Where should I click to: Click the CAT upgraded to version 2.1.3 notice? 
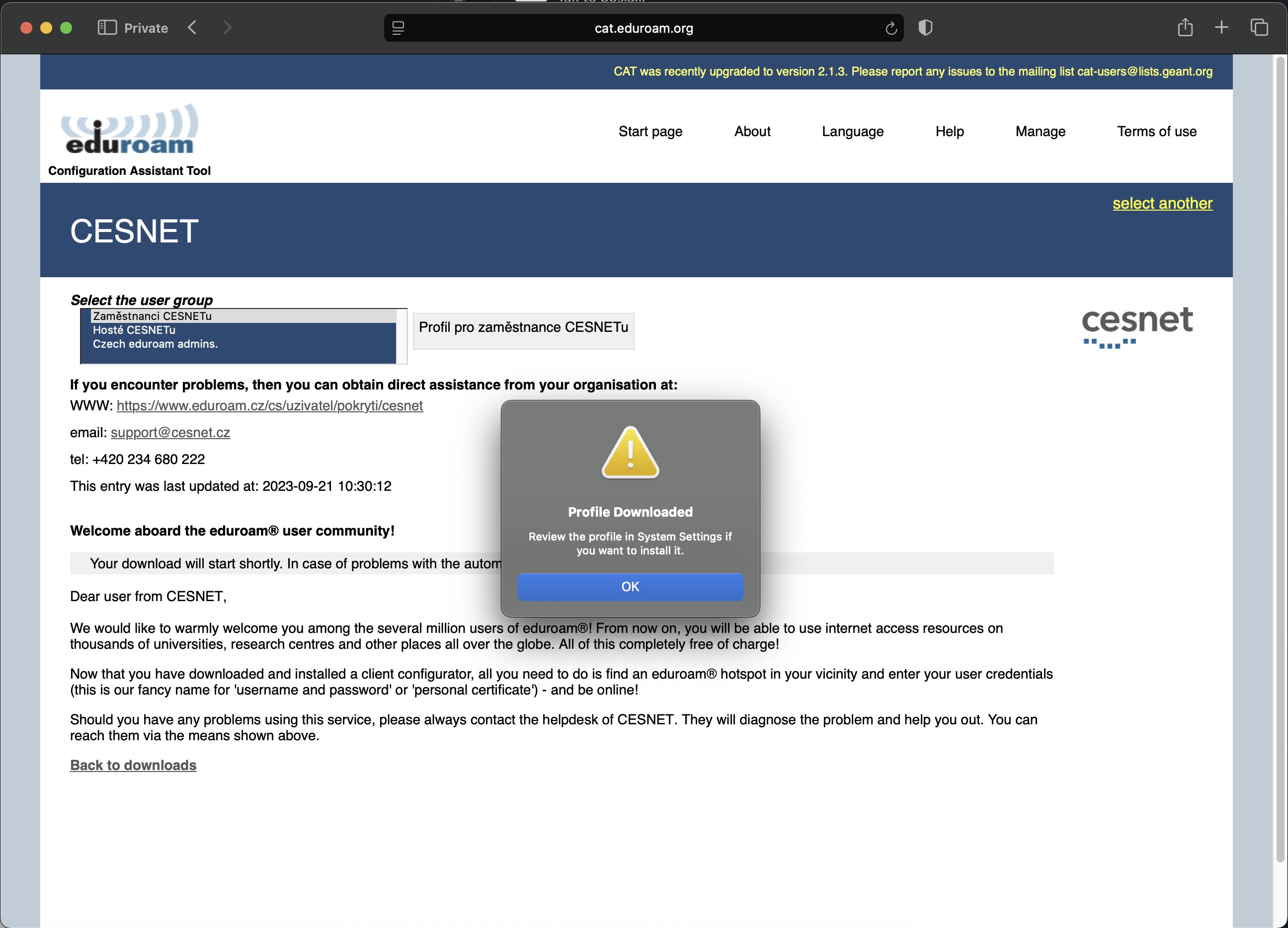click(913, 72)
